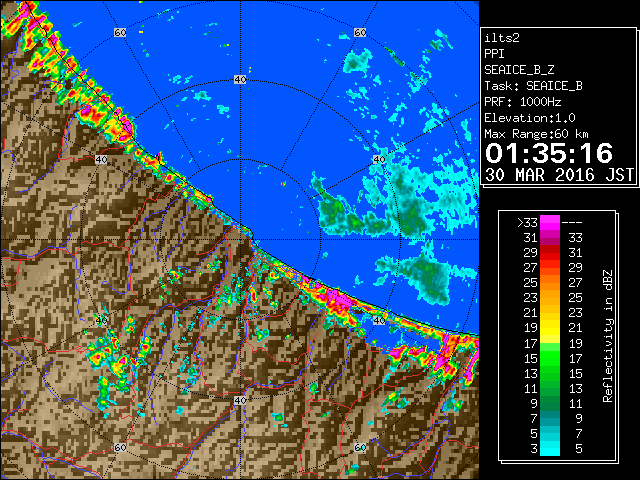Click the '30 MAR 2016 JST' date
The width and height of the screenshot is (640, 480).
(559, 175)
